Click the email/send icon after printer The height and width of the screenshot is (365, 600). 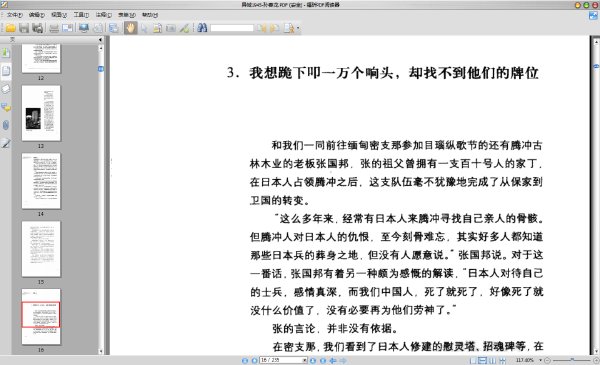[x=67, y=28]
